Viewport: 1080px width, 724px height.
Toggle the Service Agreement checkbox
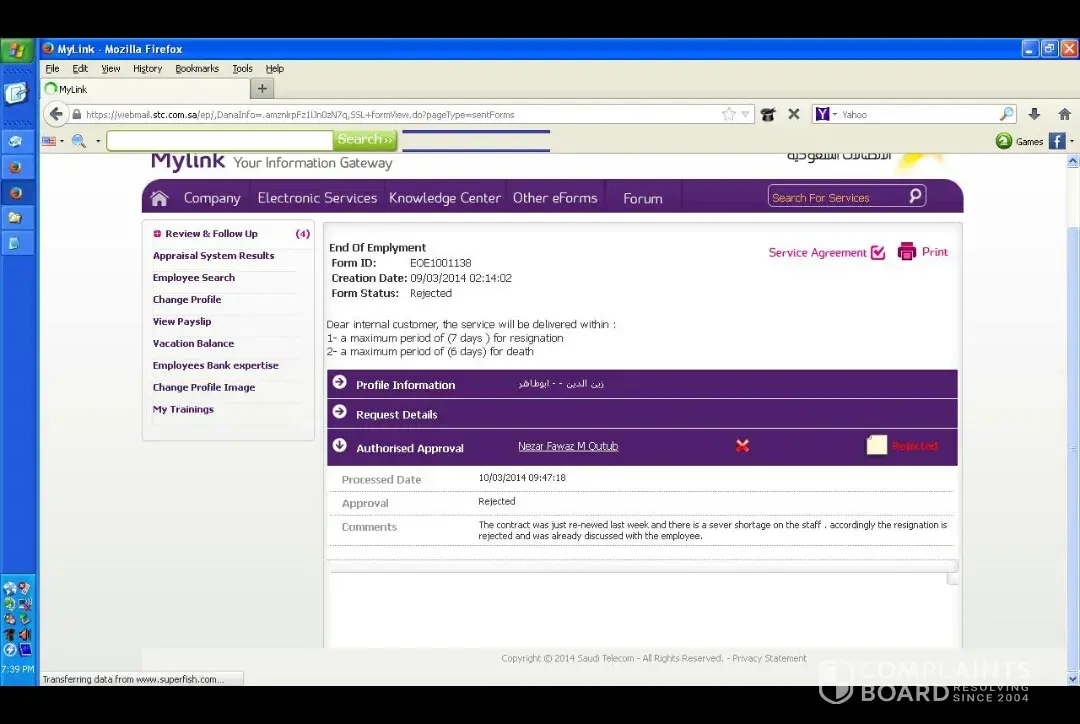pyautogui.click(x=878, y=253)
